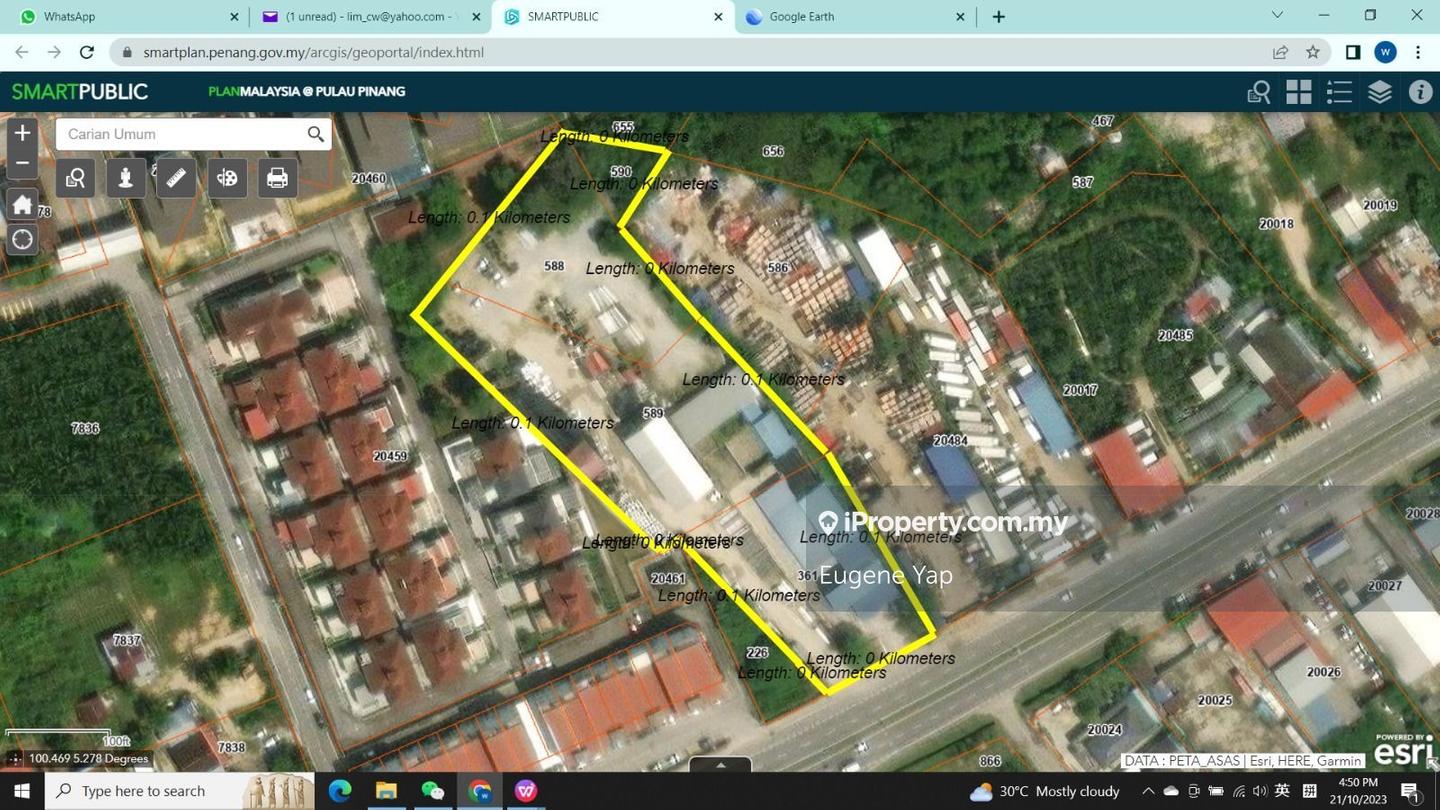The width and height of the screenshot is (1440, 810).
Task: Select the ruler measurement tool
Action: click(x=176, y=178)
